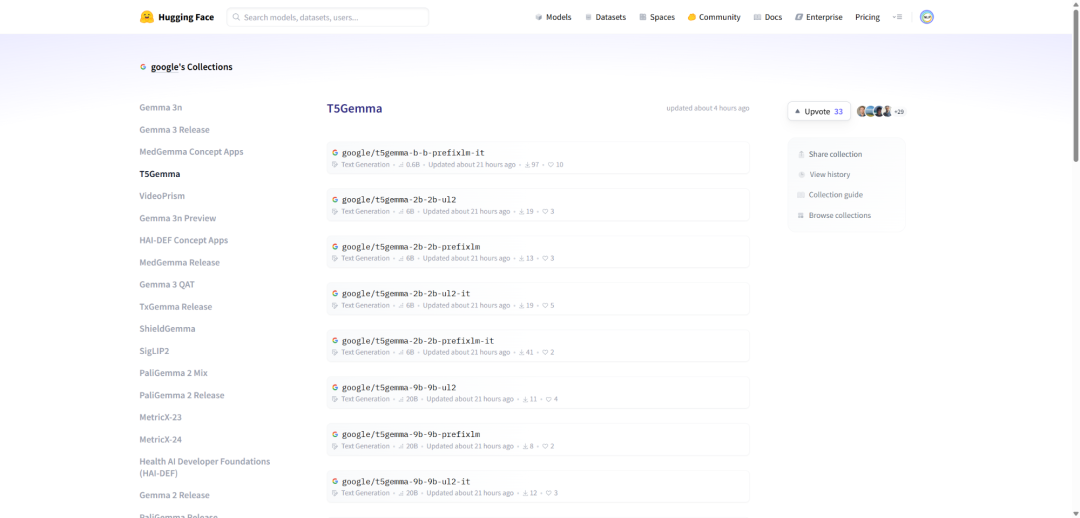
Task: Select the MetricX-23 collection
Action: coord(160,417)
